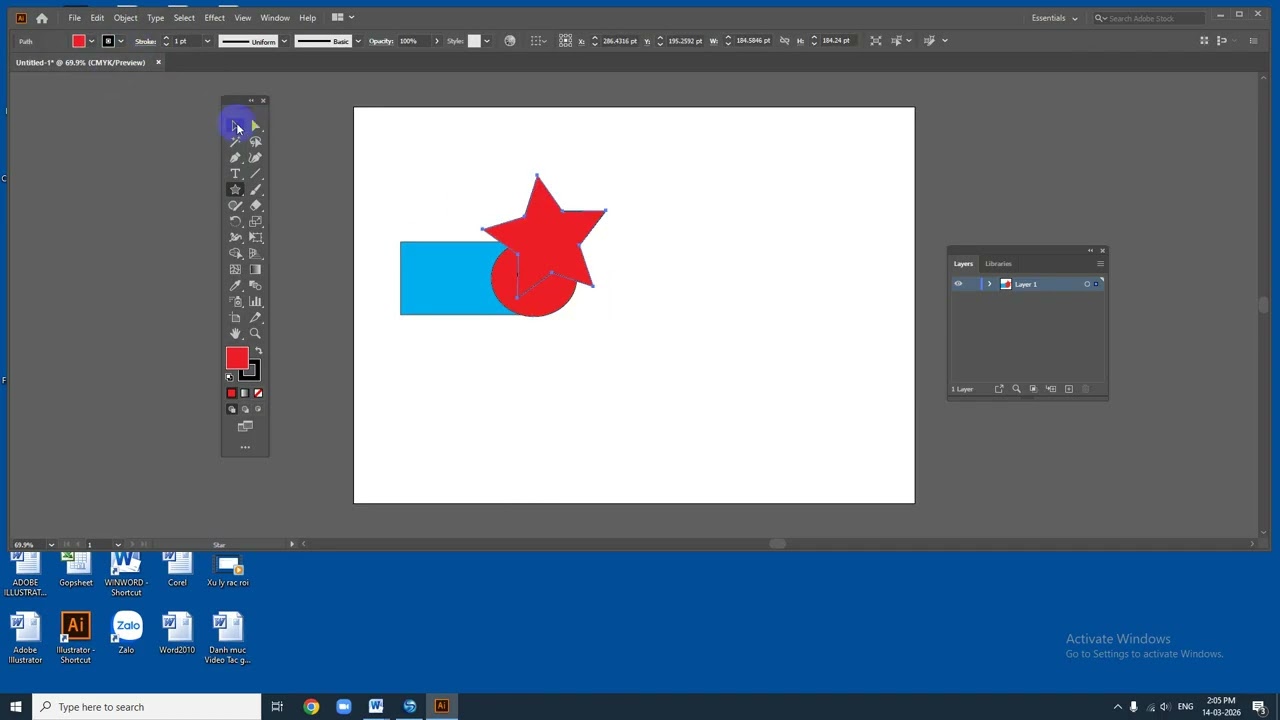The height and width of the screenshot is (720, 1280).
Task: Activate the Hand tool
Action: click(235, 334)
